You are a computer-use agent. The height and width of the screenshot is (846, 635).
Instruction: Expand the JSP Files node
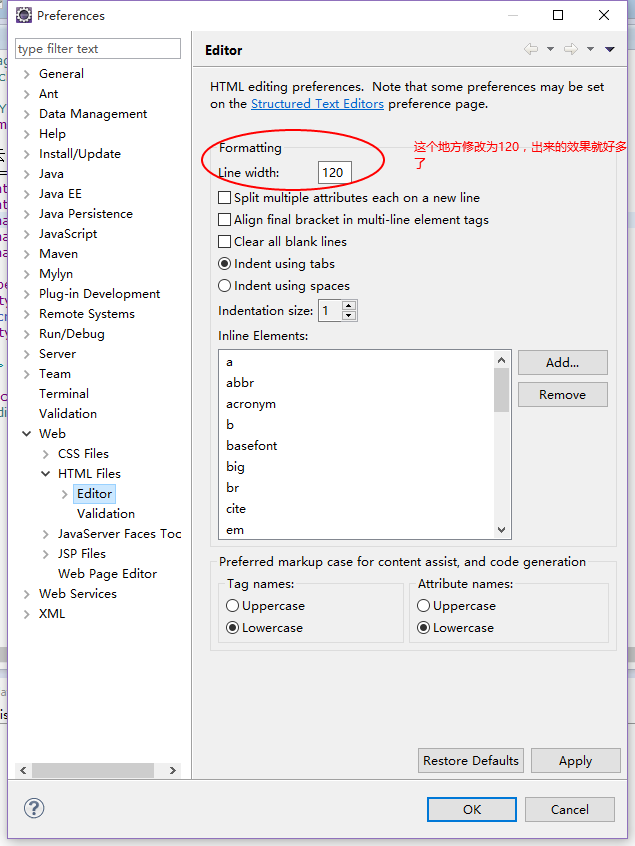click(x=46, y=554)
